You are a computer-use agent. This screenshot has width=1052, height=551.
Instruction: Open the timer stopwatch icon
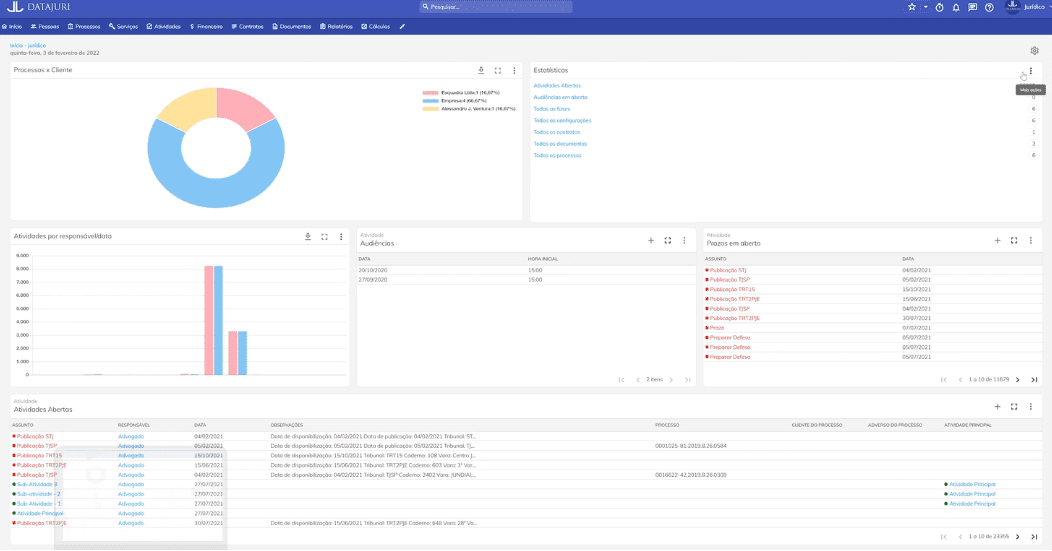[x=939, y=7]
